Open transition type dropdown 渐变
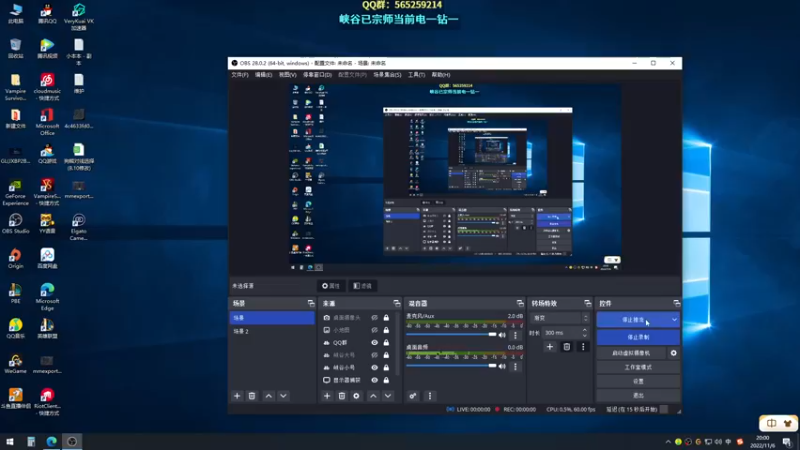Screen dimensions: 800x450 coord(560,318)
